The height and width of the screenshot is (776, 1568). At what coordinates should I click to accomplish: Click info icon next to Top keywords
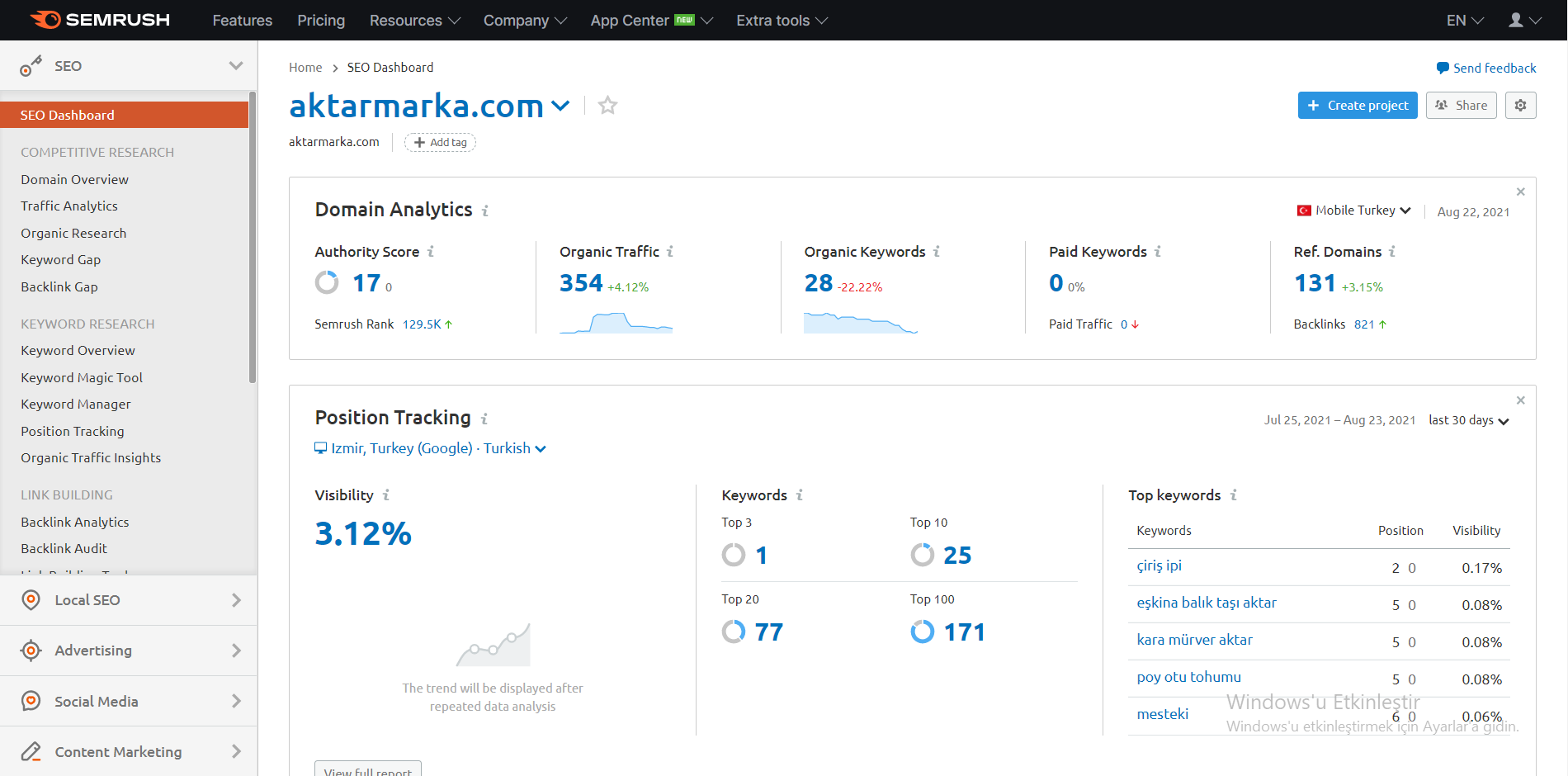pyautogui.click(x=1234, y=495)
